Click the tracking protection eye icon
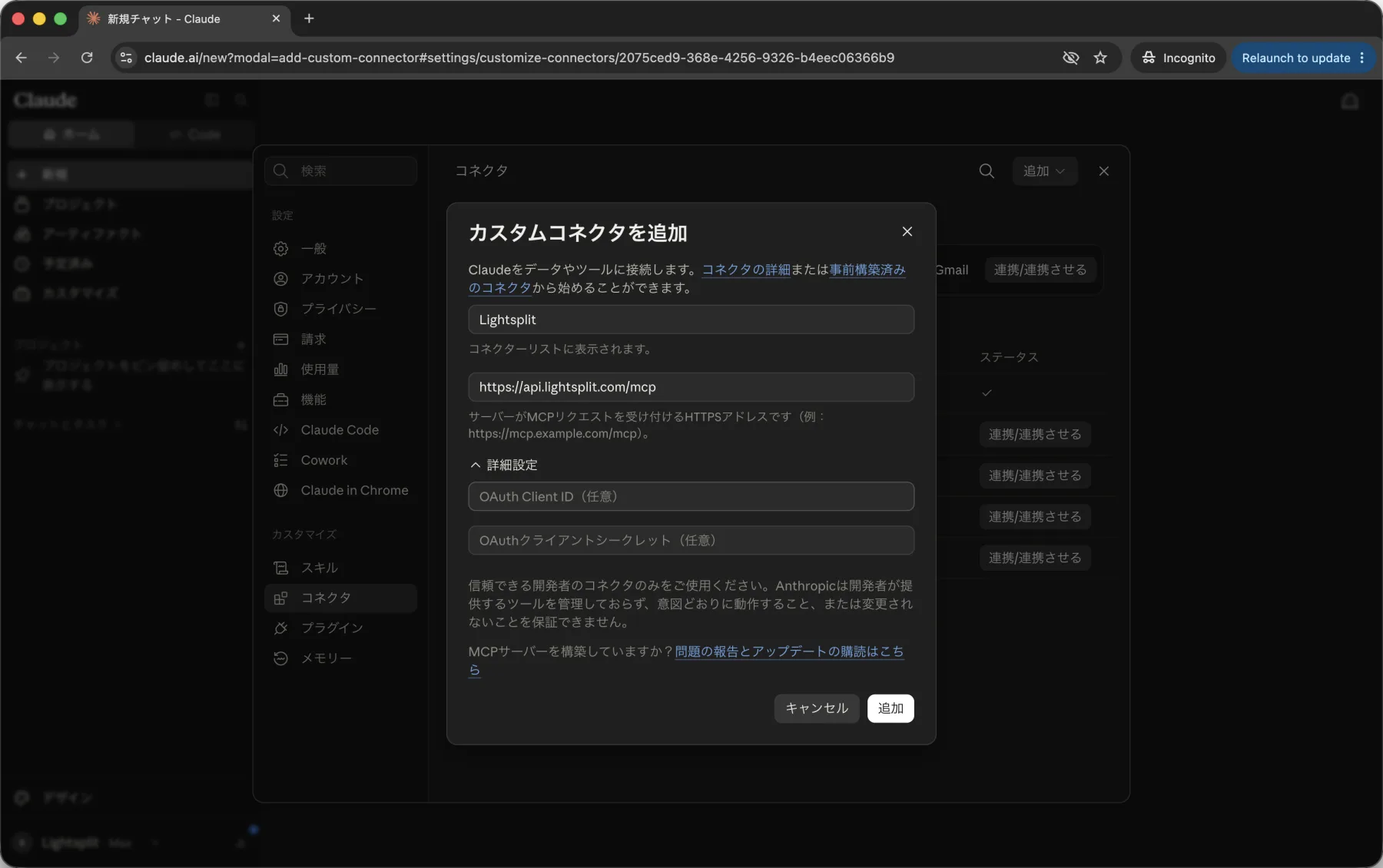This screenshot has height=868, width=1383. [1070, 58]
